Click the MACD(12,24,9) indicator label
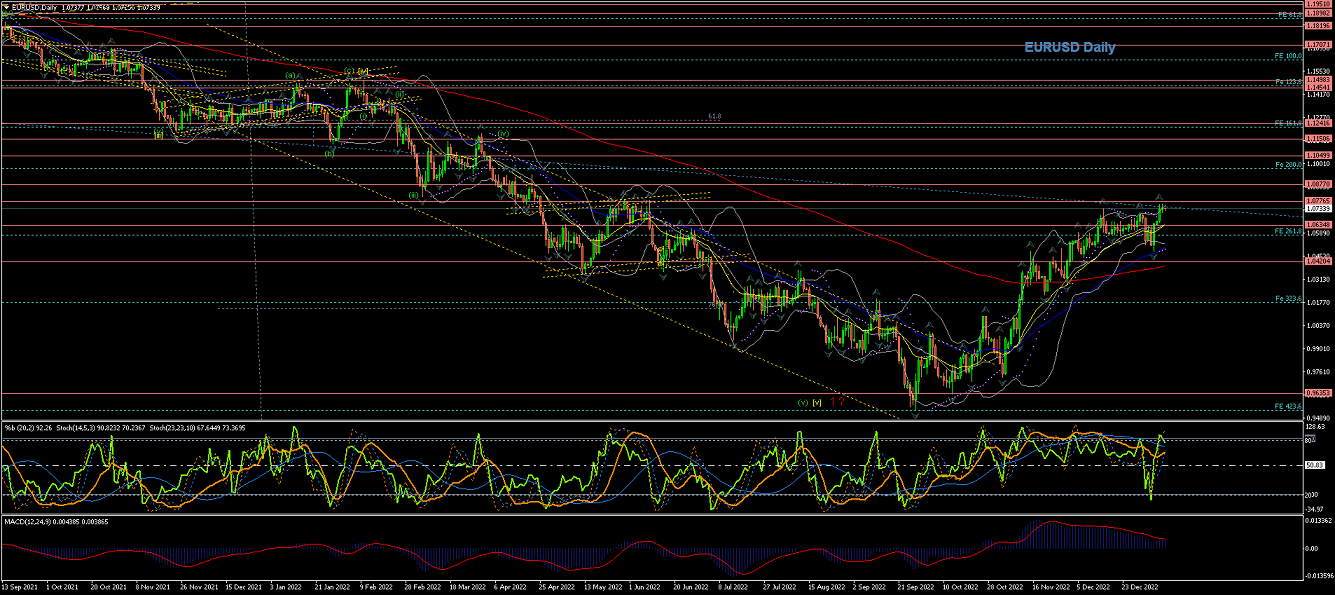1335x595 pixels. tap(28, 521)
